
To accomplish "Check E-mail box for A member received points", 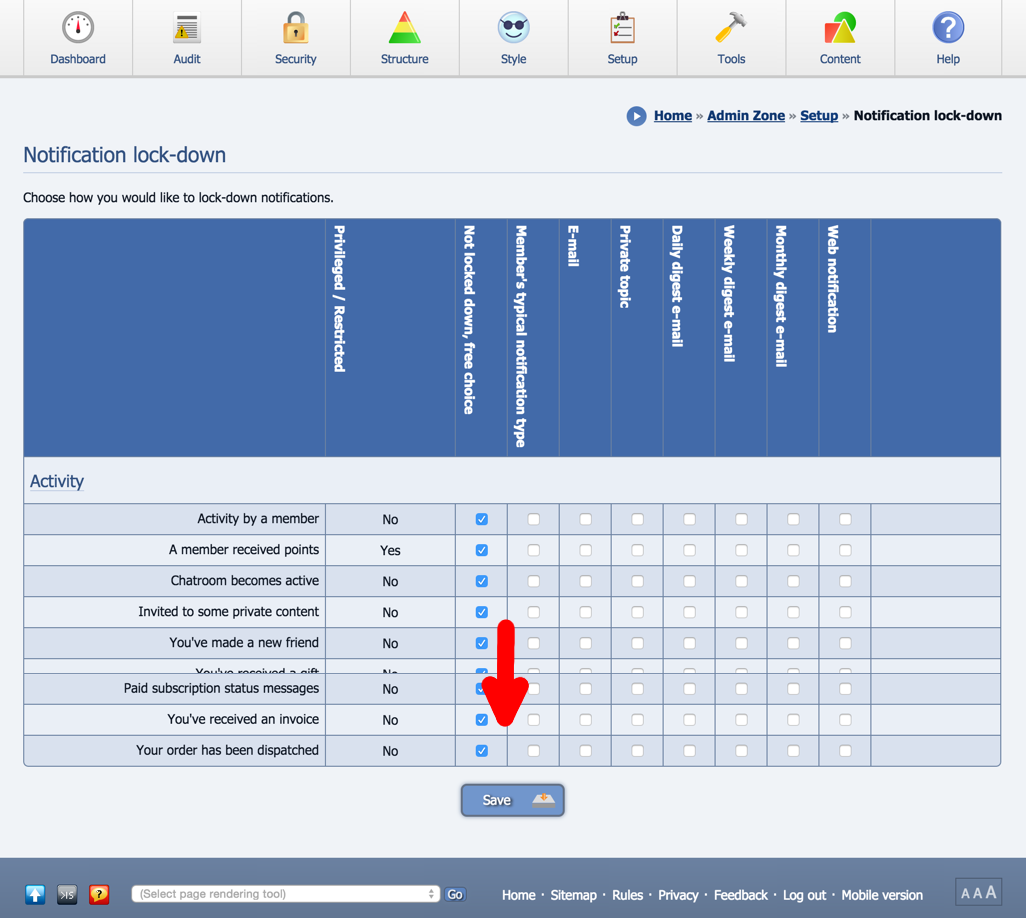I will click(x=586, y=550).
